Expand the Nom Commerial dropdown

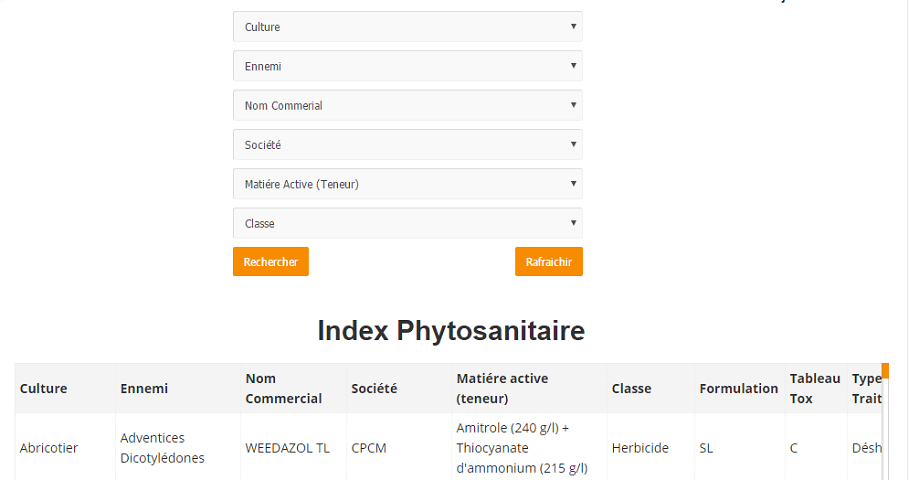pyautogui.click(x=408, y=106)
